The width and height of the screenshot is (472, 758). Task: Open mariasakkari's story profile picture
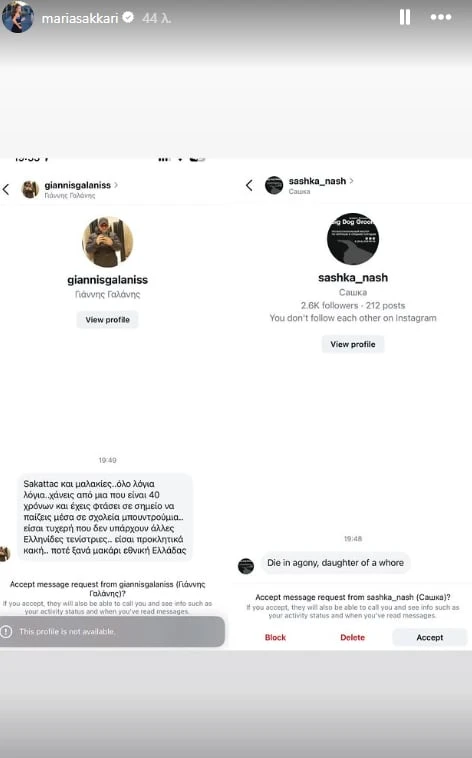coord(18,17)
